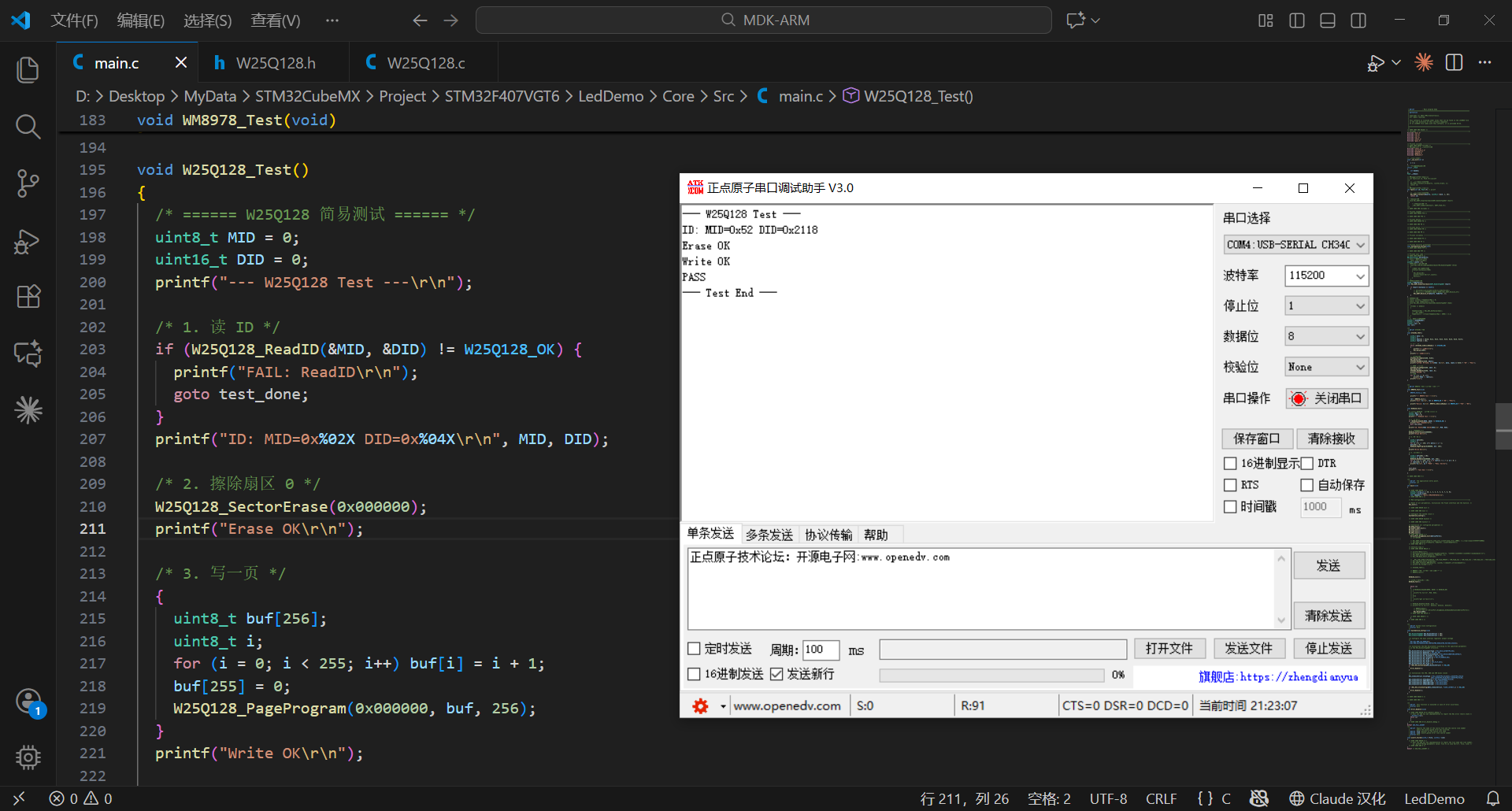Image resolution: width=1512 pixels, height=811 pixels.
Task: Click the 清除接收 button
Action: point(1332,439)
